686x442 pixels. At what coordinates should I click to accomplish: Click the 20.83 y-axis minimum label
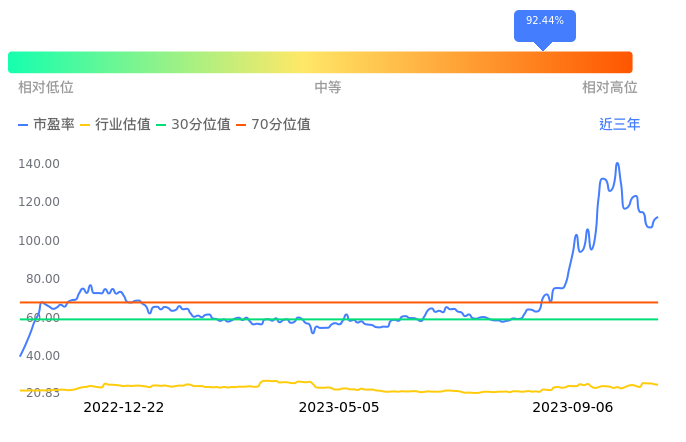click(42, 393)
